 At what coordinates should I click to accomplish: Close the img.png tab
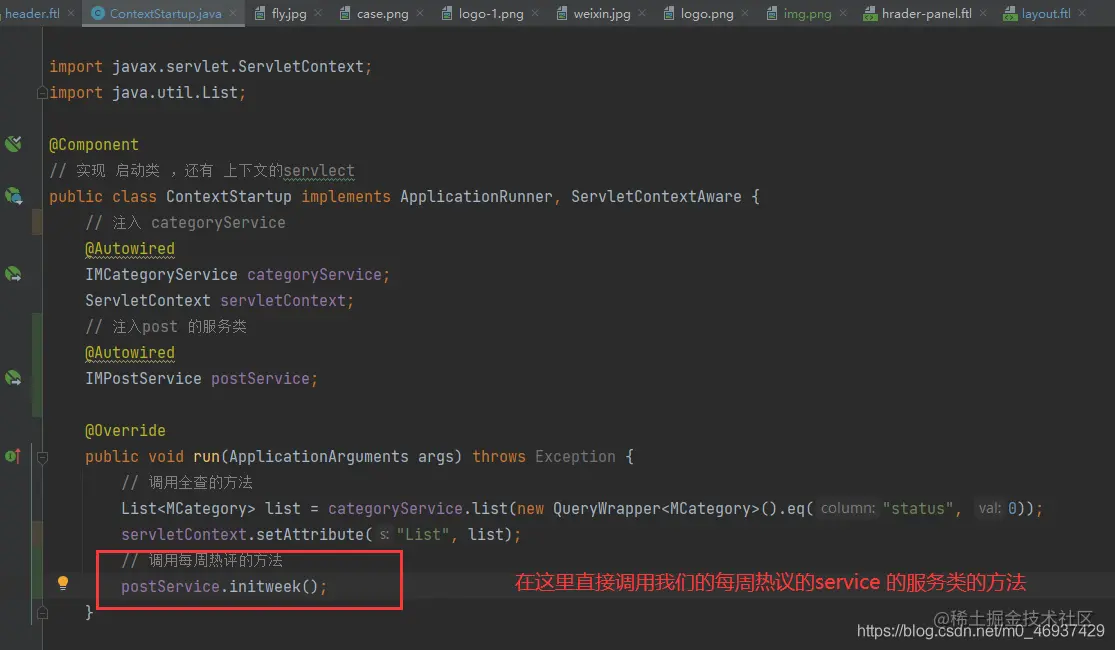point(843,13)
